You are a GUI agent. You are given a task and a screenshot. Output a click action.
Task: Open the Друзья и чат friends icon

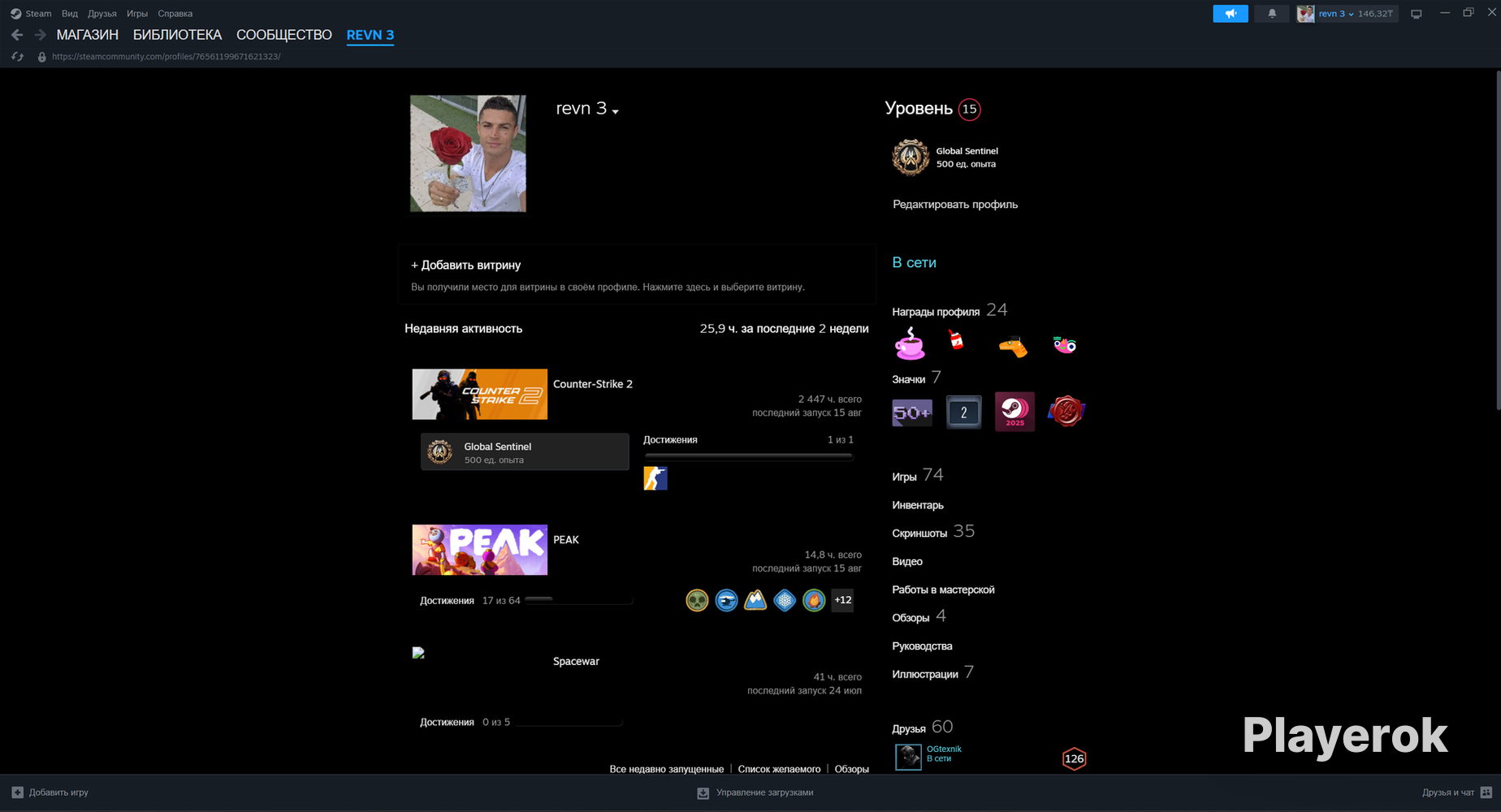pos(1486,793)
